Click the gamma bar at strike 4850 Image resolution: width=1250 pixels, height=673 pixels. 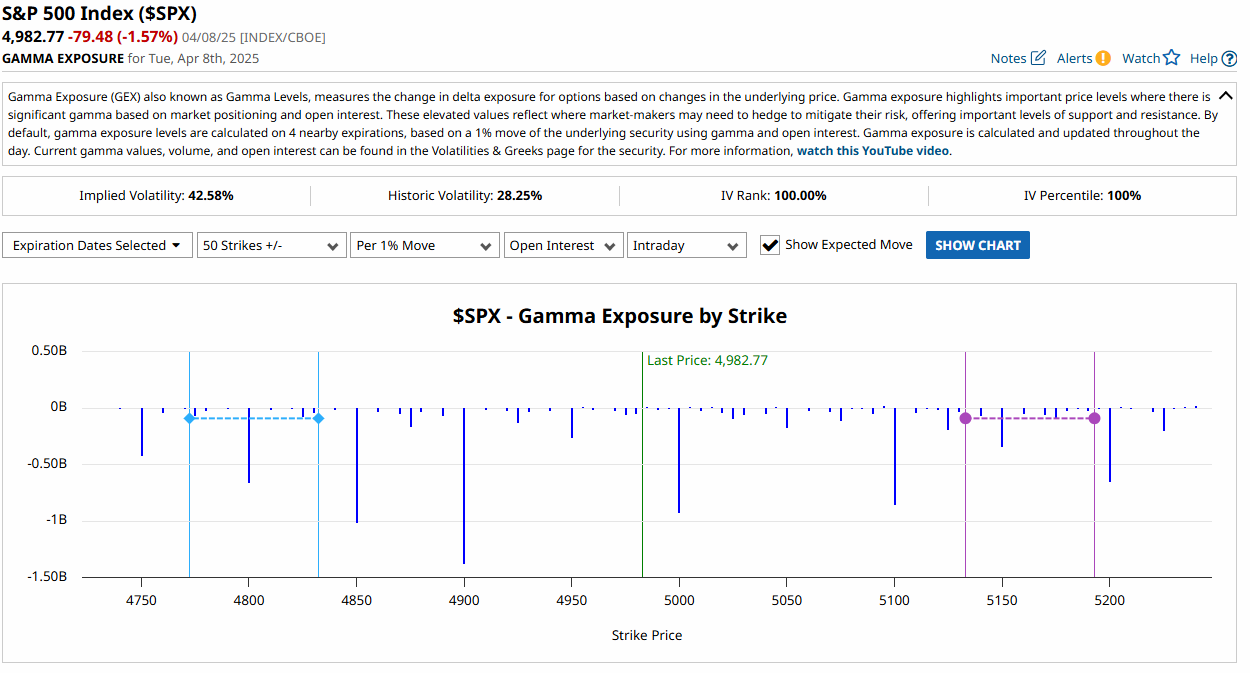tap(357, 465)
